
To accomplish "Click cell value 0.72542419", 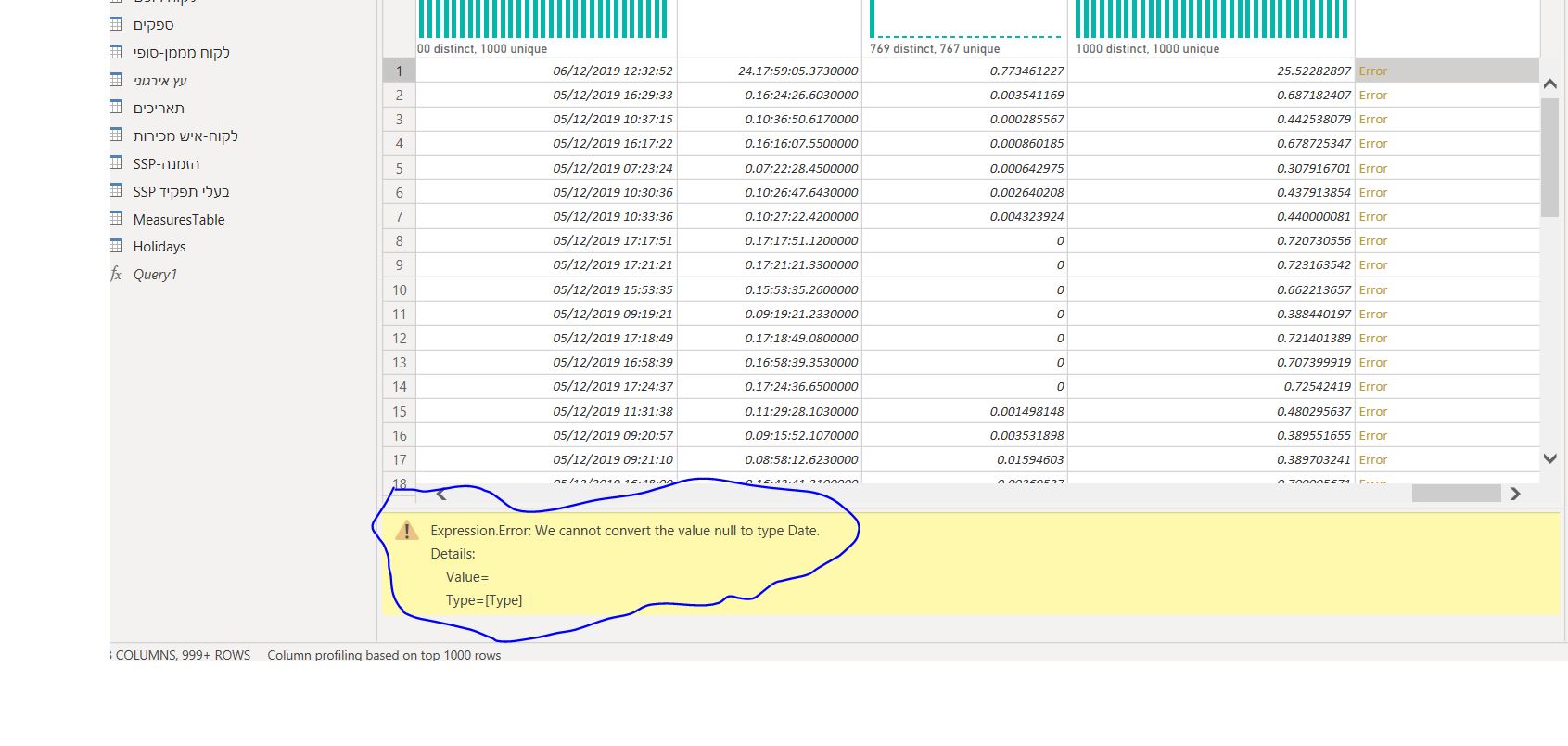I will (1212, 386).
